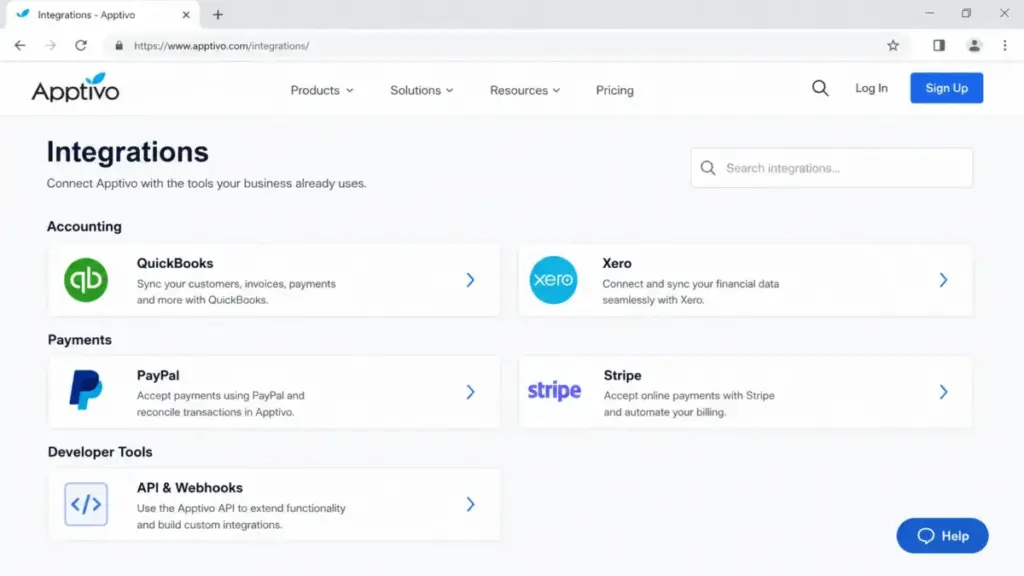Bookmark this page with the star icon

coord(893,46)
